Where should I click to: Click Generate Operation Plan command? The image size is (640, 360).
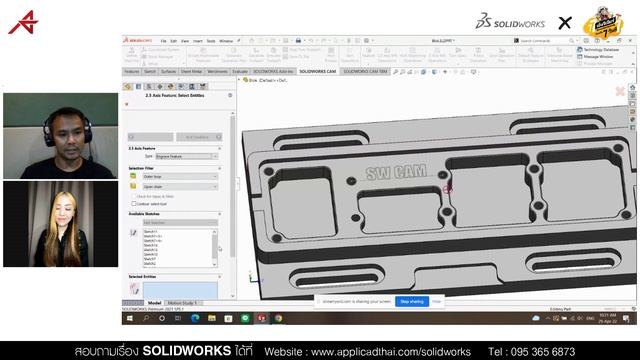[x=233, y=55]
